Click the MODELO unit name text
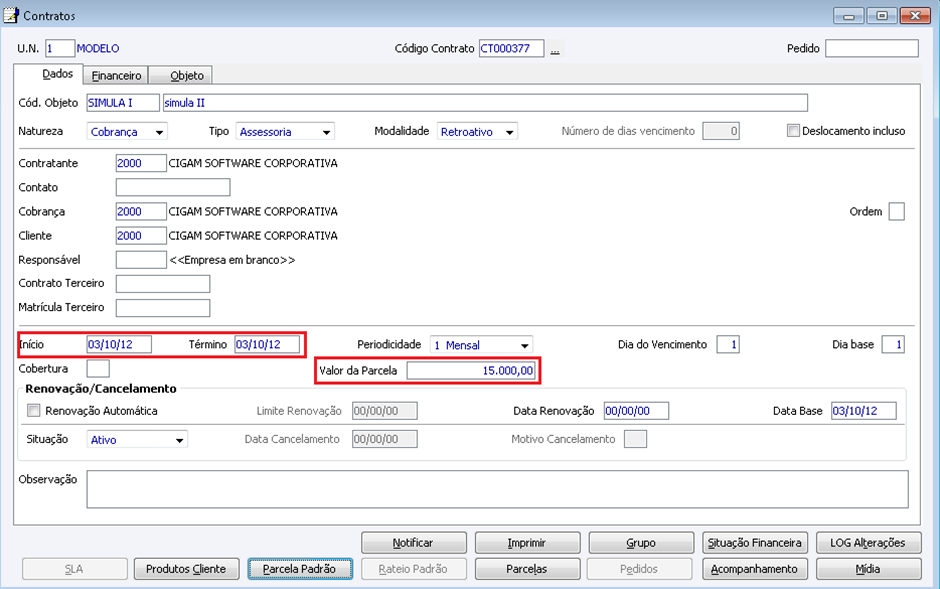Viewport: 940px width, 589px height. pyautogui.click(x=98, y=49)
